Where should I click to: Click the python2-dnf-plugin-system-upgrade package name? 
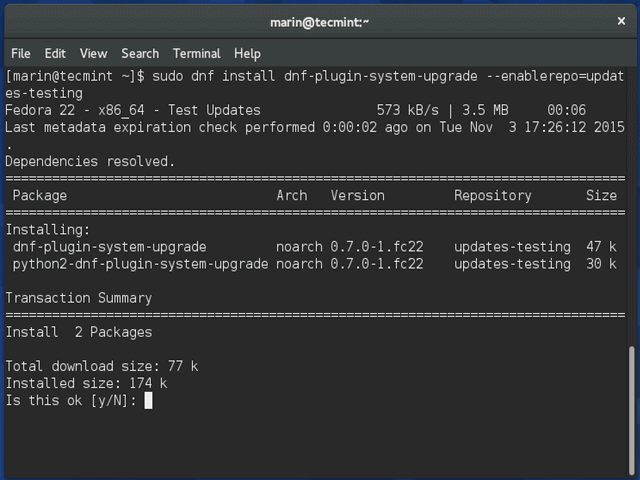(141, 264)
